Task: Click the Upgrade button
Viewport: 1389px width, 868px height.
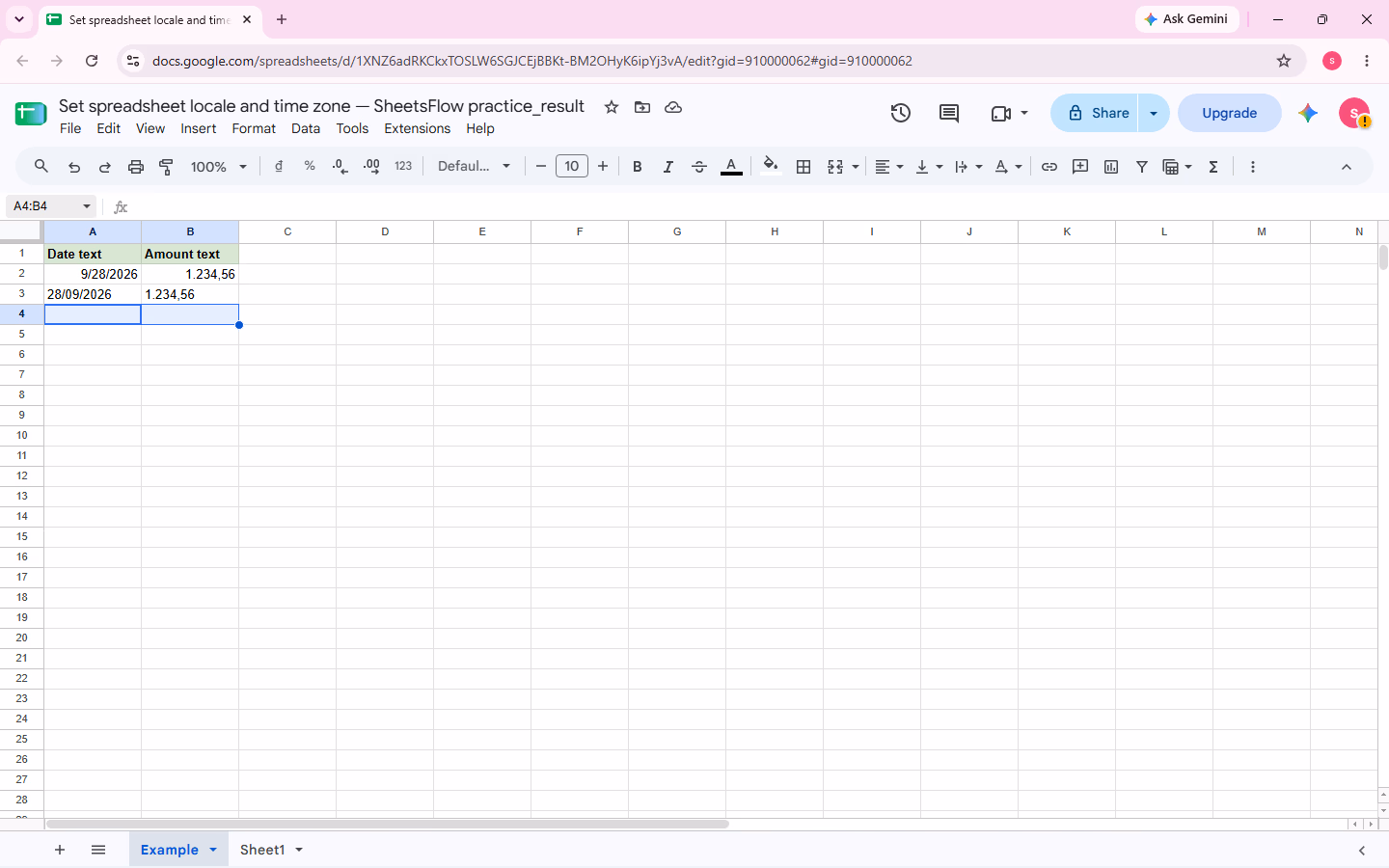Action: point(1229,113)
